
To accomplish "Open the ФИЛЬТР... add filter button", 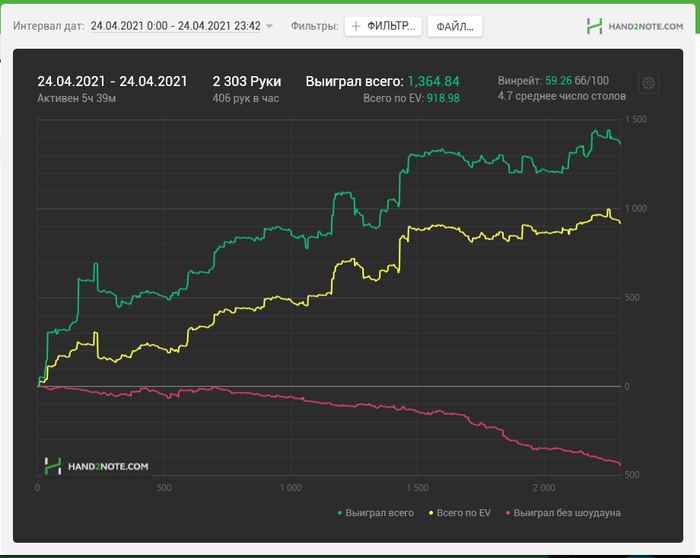I will tap(383, 26).
